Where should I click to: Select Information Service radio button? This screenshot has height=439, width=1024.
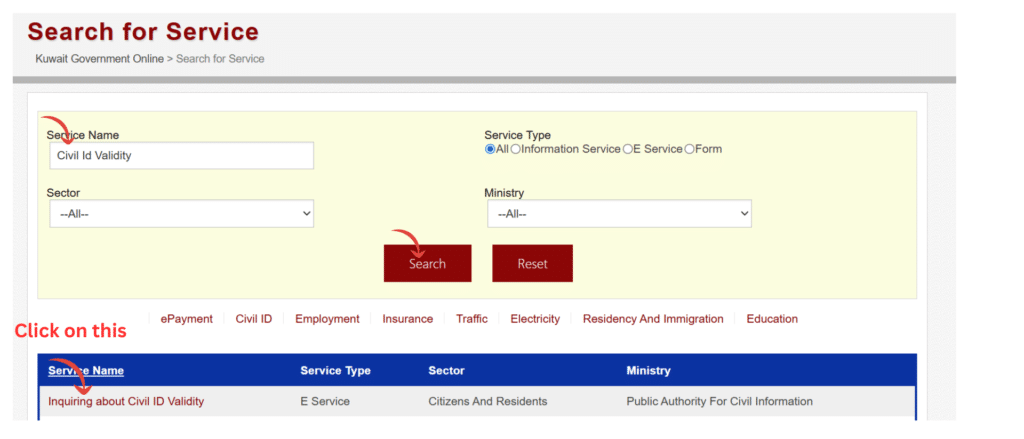[x=515, y=149]
